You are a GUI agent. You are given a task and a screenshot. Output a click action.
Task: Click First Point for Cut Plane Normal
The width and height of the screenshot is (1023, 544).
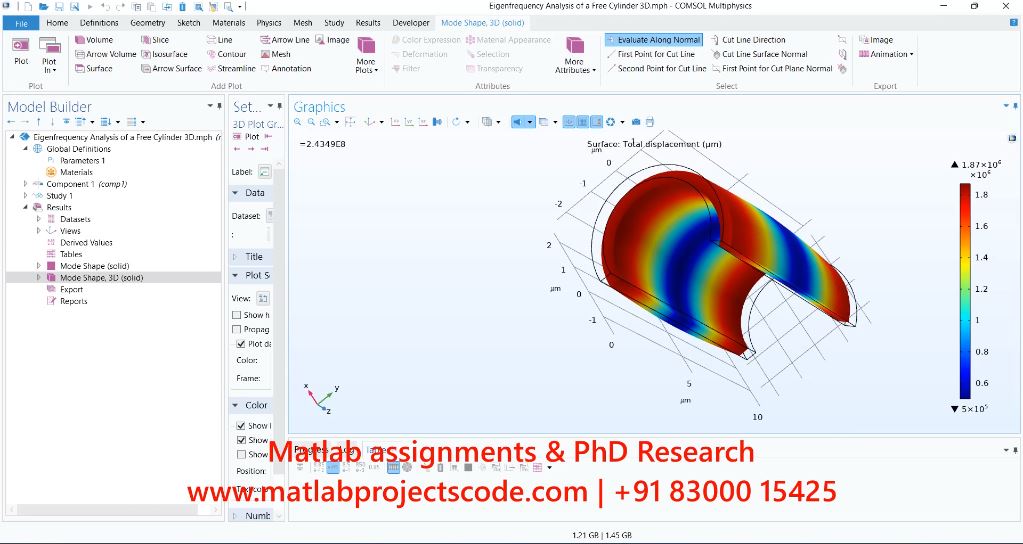click(x=772, y=68)
